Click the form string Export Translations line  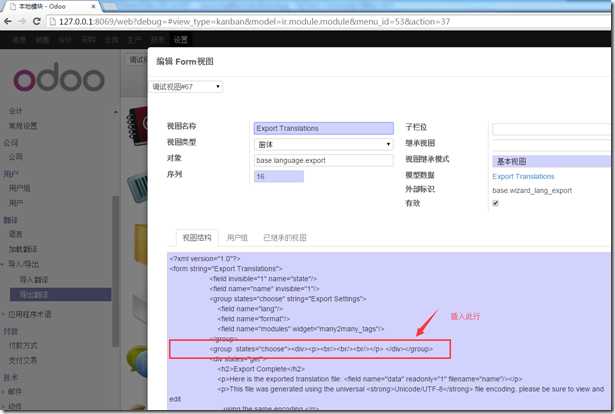click(226, 269)
